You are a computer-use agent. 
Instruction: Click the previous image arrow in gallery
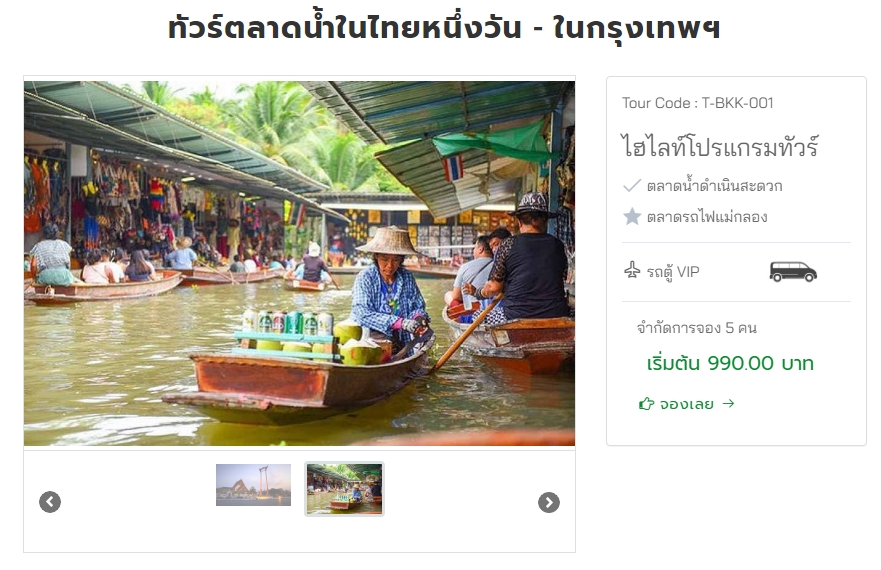pyautogui.click(x=50, y=502)
